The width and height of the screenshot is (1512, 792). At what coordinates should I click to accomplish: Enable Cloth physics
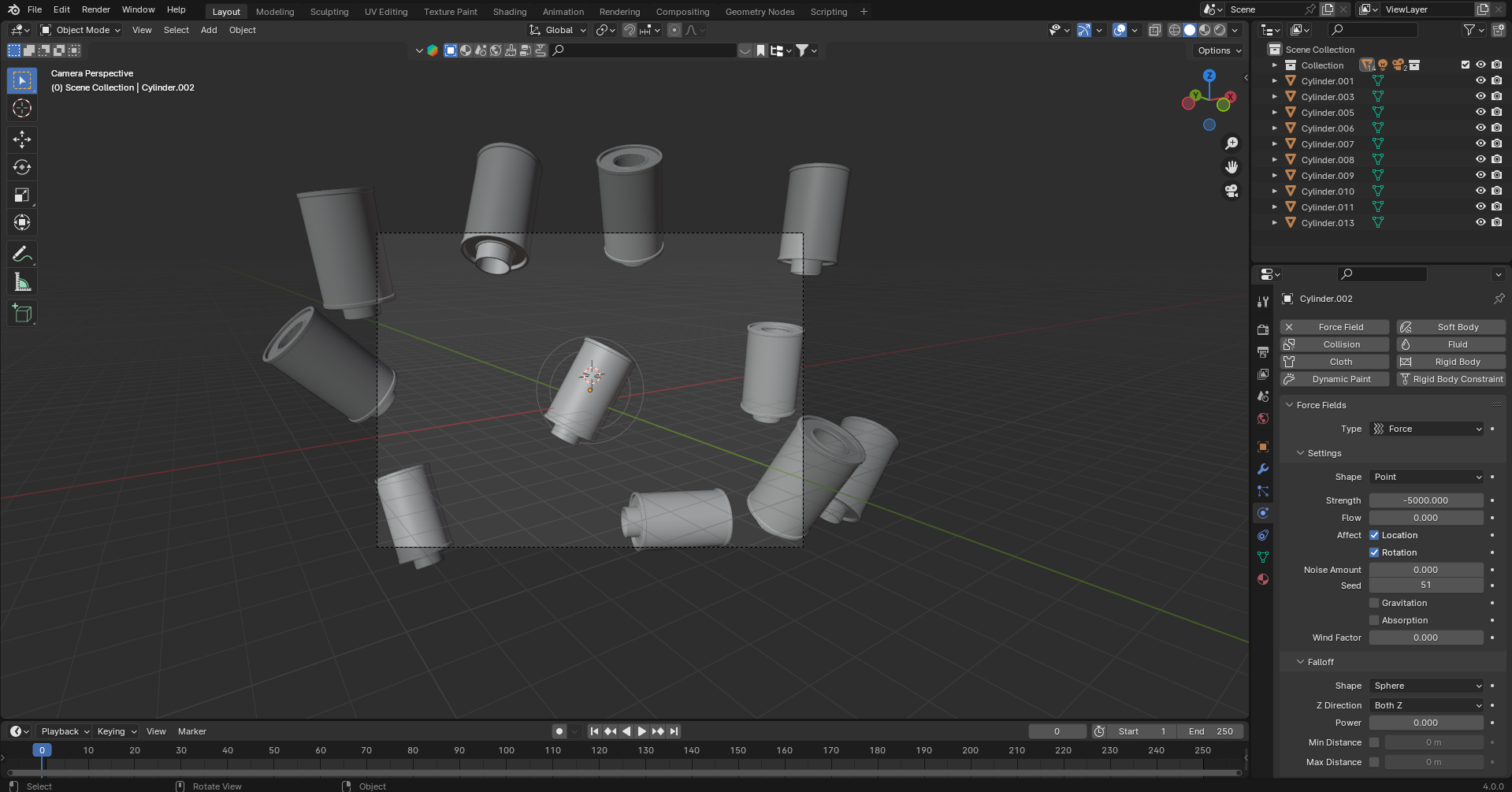1335,362
